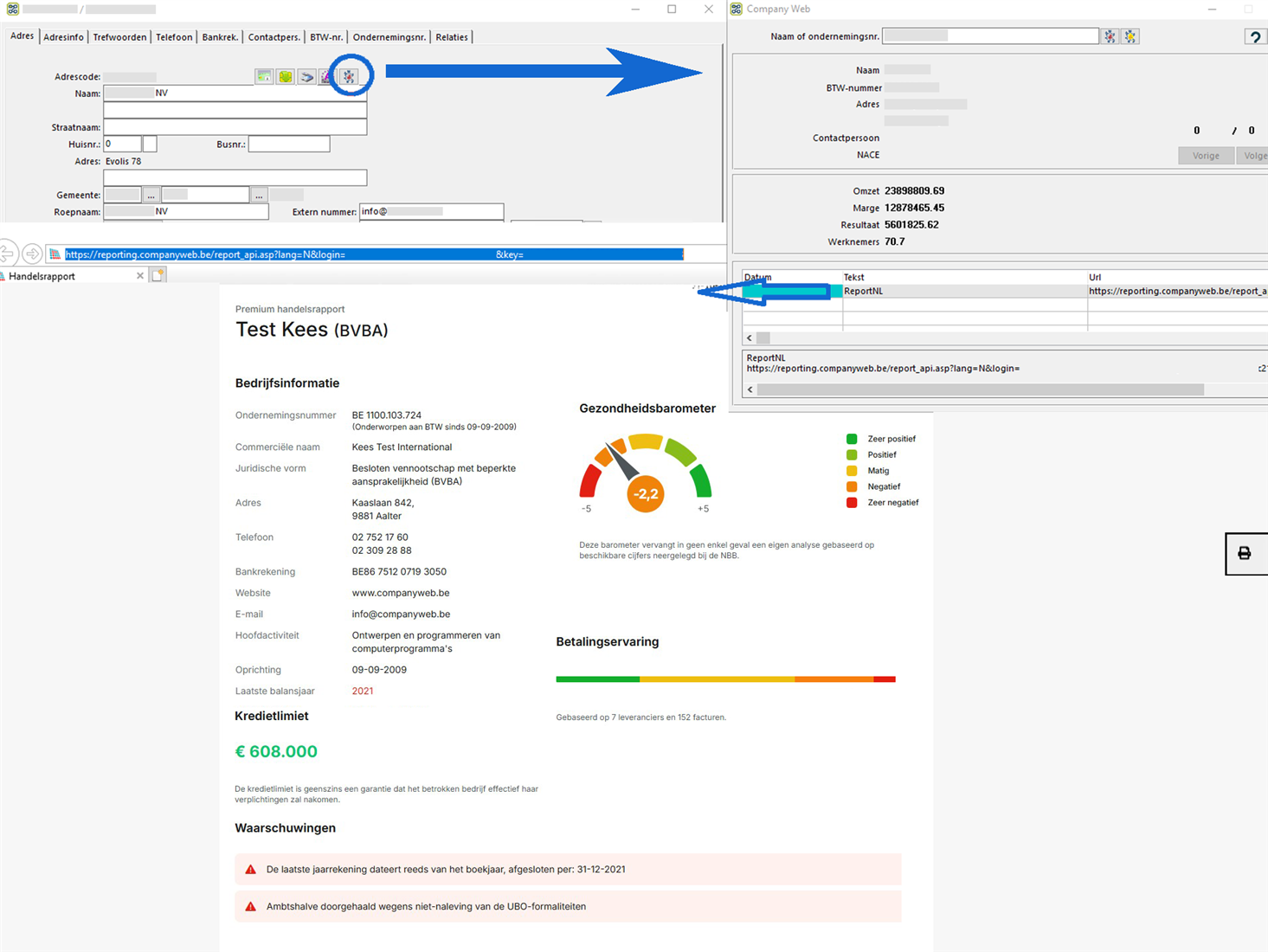
Task: Click the first toolbar icon after Adrescode
Action: pyautogui.click(x=264, y=77)
